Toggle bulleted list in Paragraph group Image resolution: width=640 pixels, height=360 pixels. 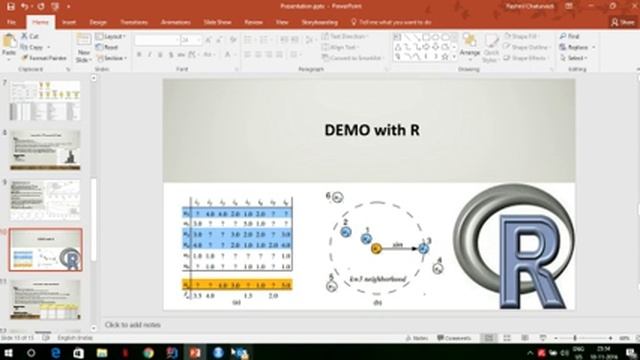[x=248, y=40]
